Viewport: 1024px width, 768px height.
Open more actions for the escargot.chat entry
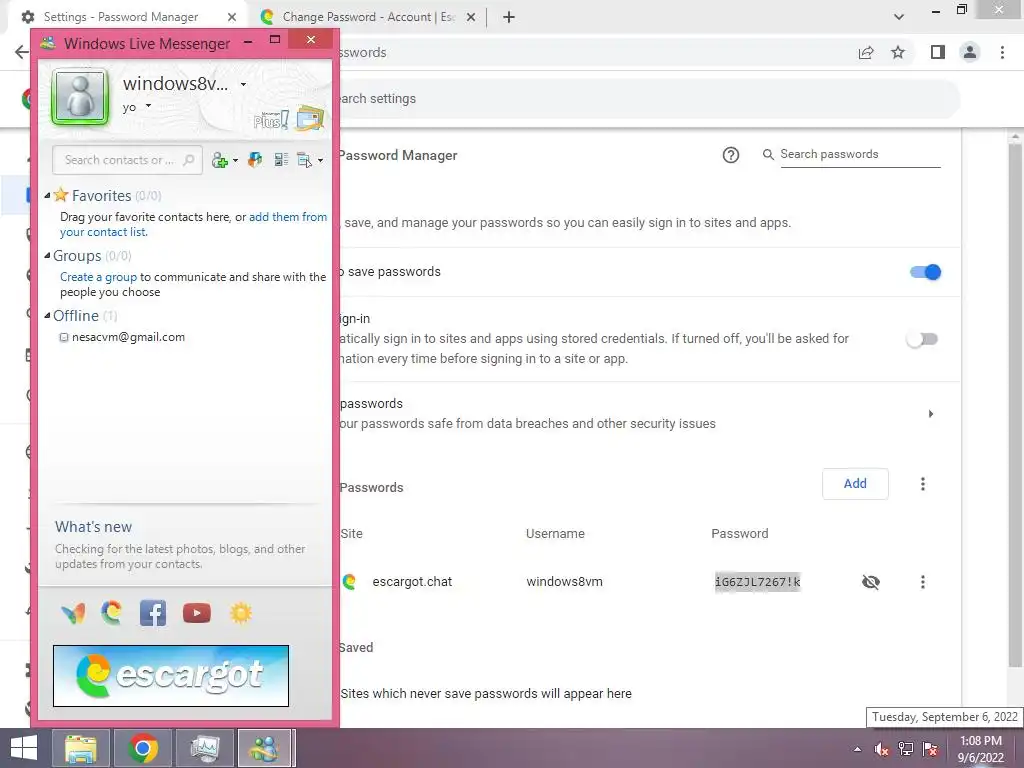(x=923, y=582)
